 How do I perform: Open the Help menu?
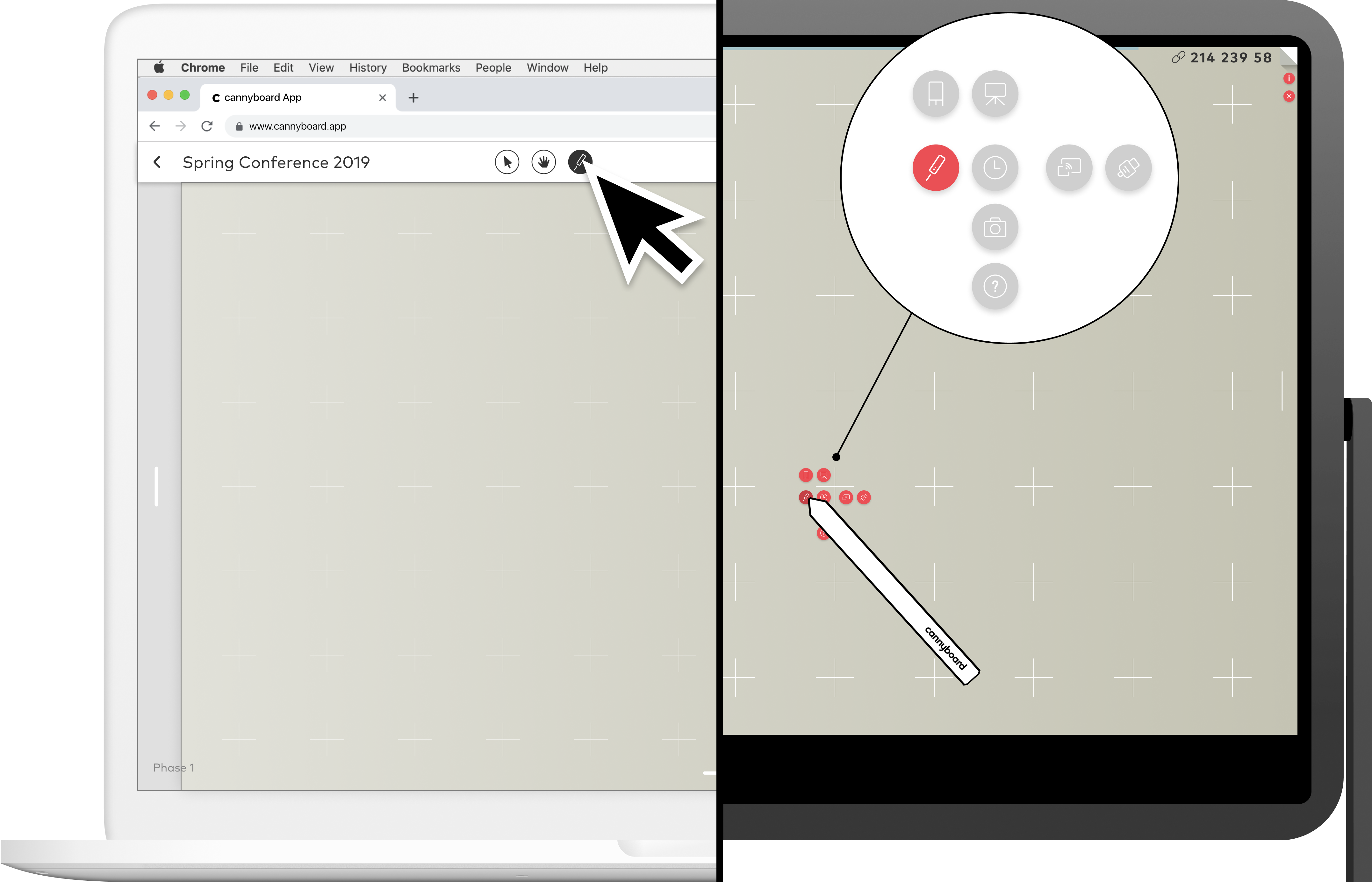tap(595, 68)
